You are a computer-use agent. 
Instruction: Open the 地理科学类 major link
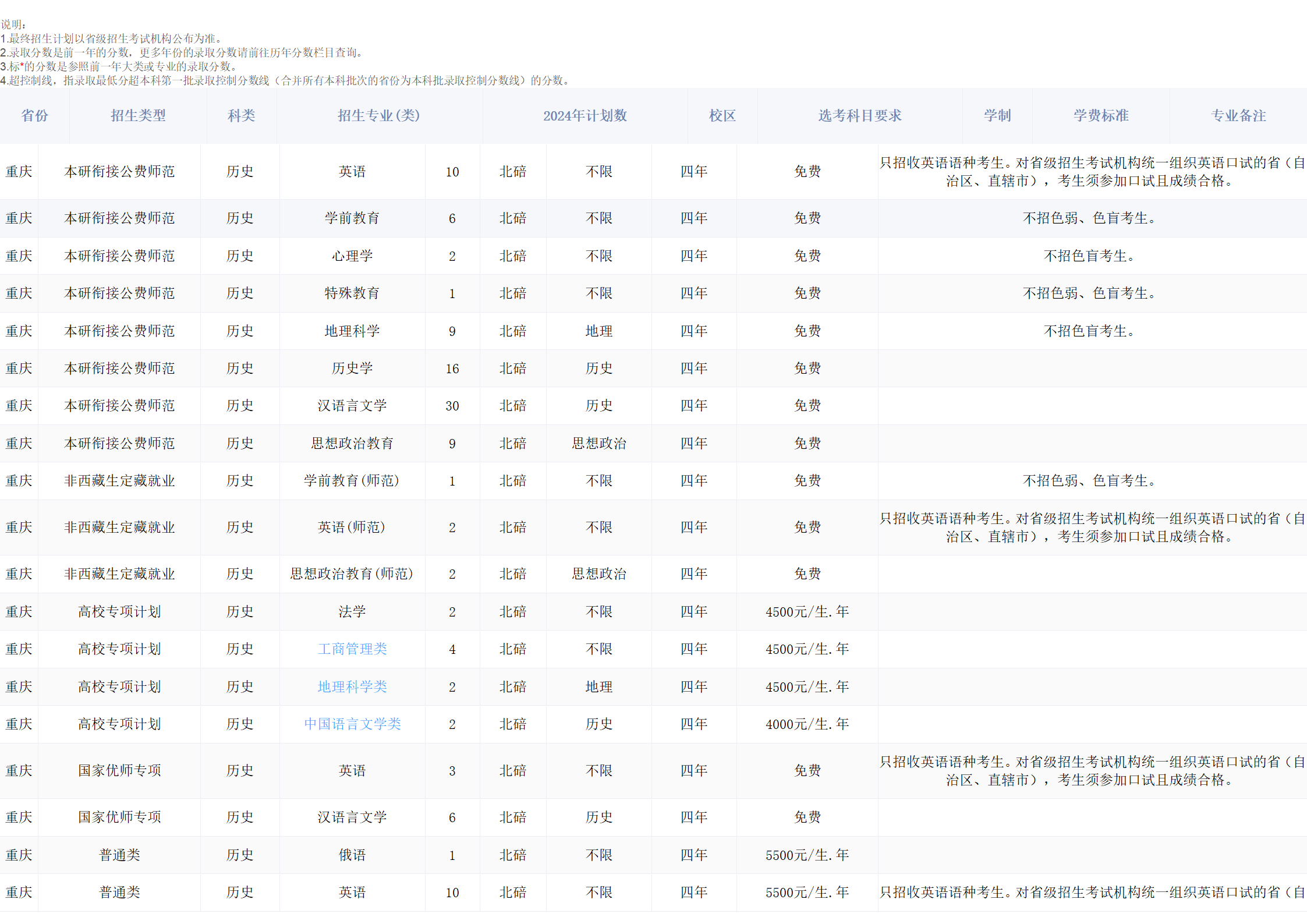tap(352, 686)
